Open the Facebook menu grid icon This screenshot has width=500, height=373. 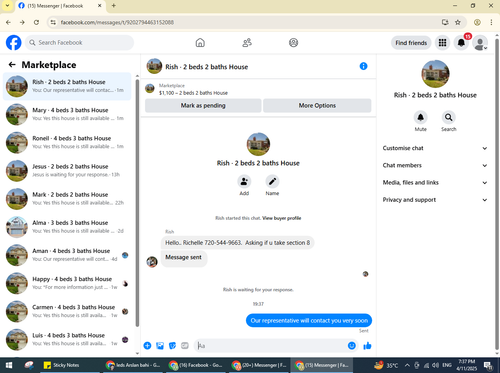click(442, 43)
